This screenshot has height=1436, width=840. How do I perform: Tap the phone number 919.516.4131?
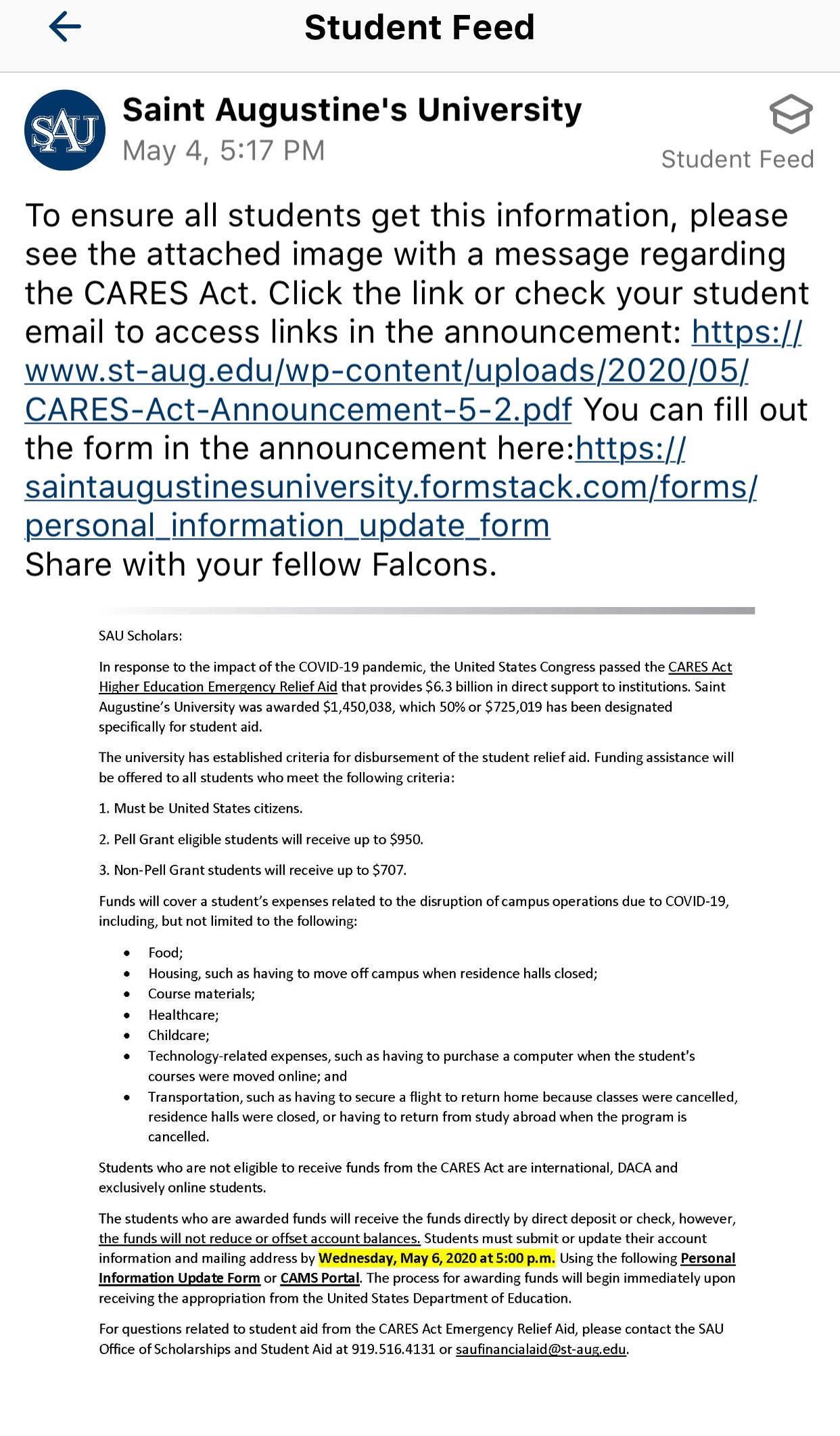point(393,1349)
